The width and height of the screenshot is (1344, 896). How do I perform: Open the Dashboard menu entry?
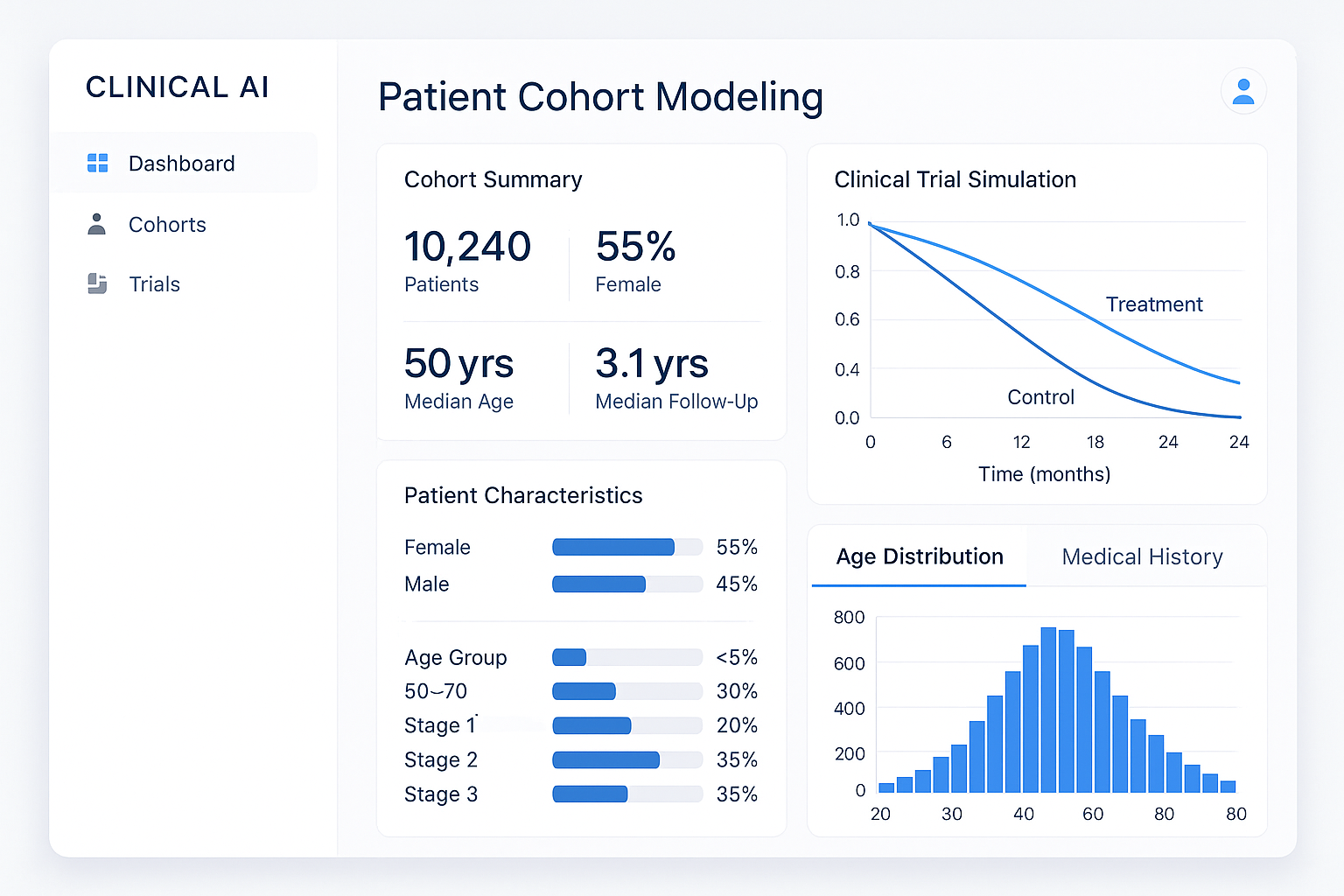182,163
